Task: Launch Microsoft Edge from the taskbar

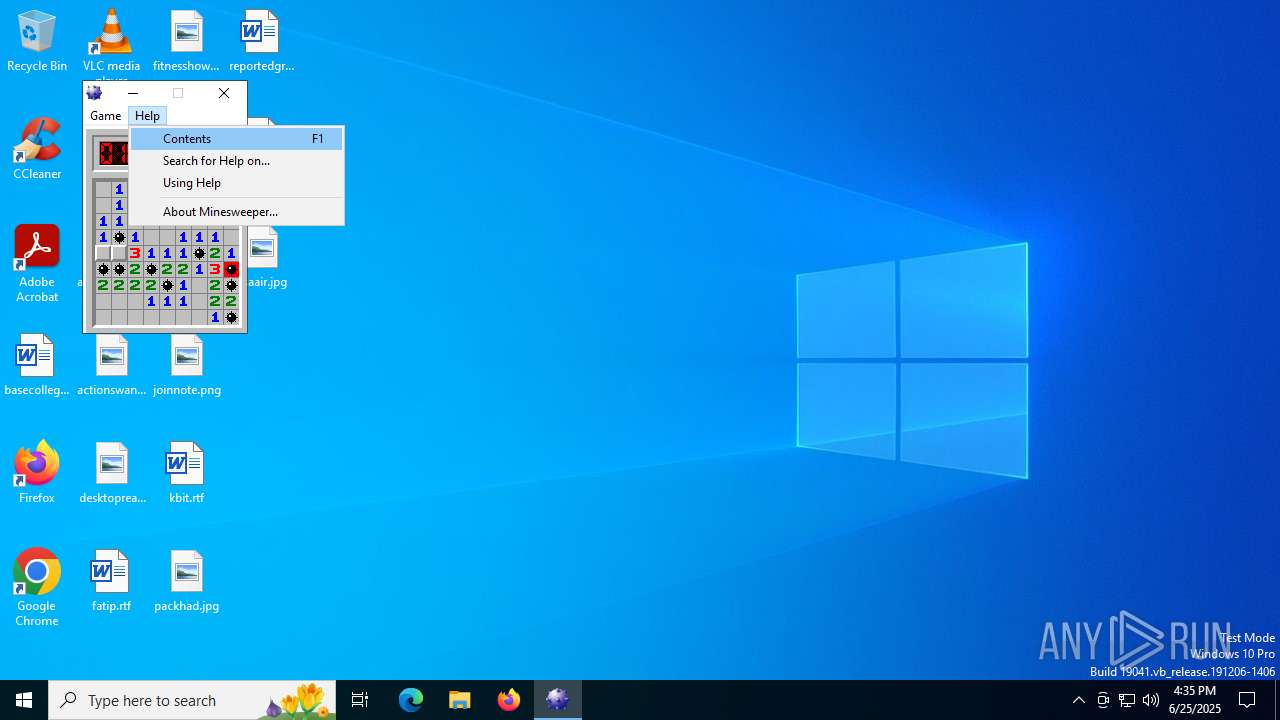Action: pyautogui.click(x=411, y=700)
